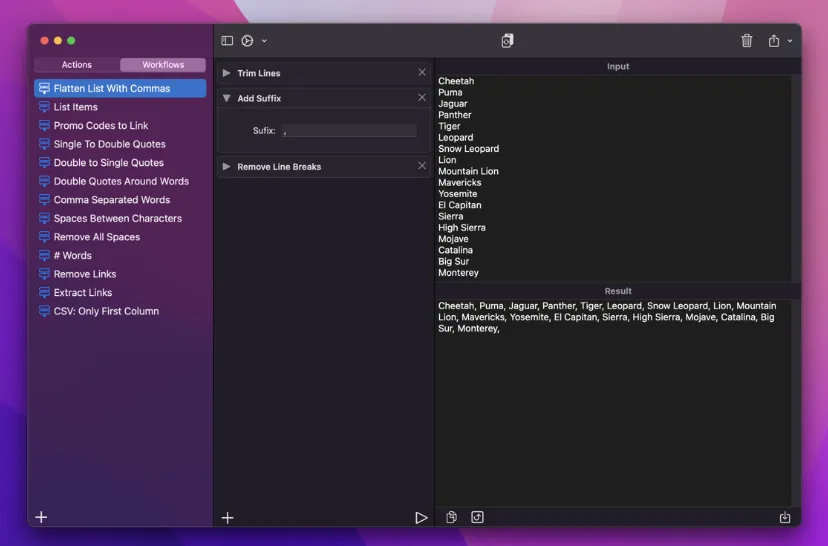Switch to the Workflows tab
The width and height of the screenshot is (828, 546).
click(163, 64)
